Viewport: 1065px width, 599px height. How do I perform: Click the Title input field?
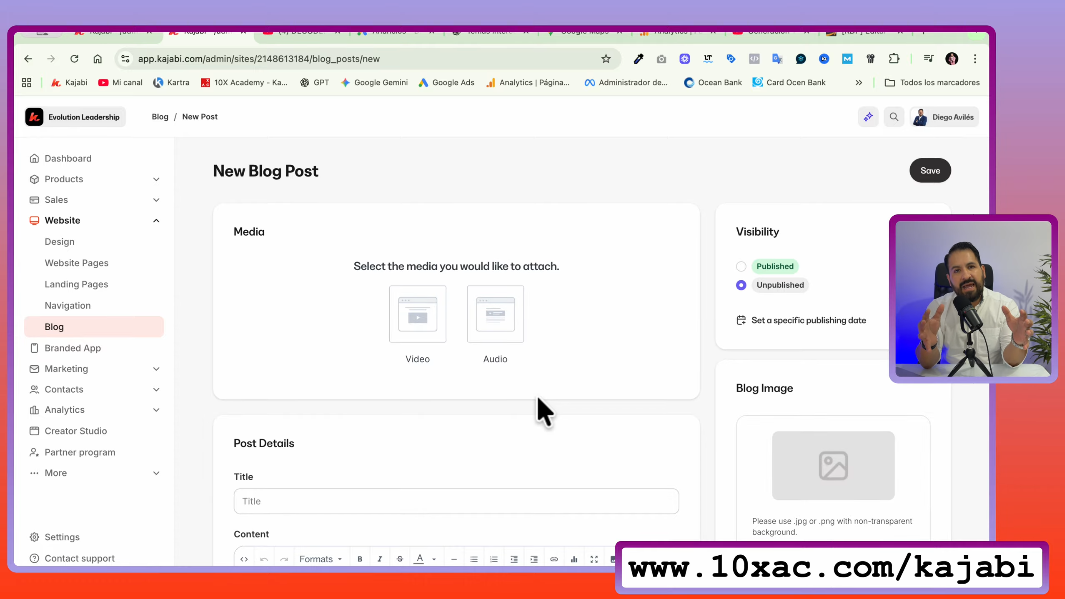click(x=456, y=501)
